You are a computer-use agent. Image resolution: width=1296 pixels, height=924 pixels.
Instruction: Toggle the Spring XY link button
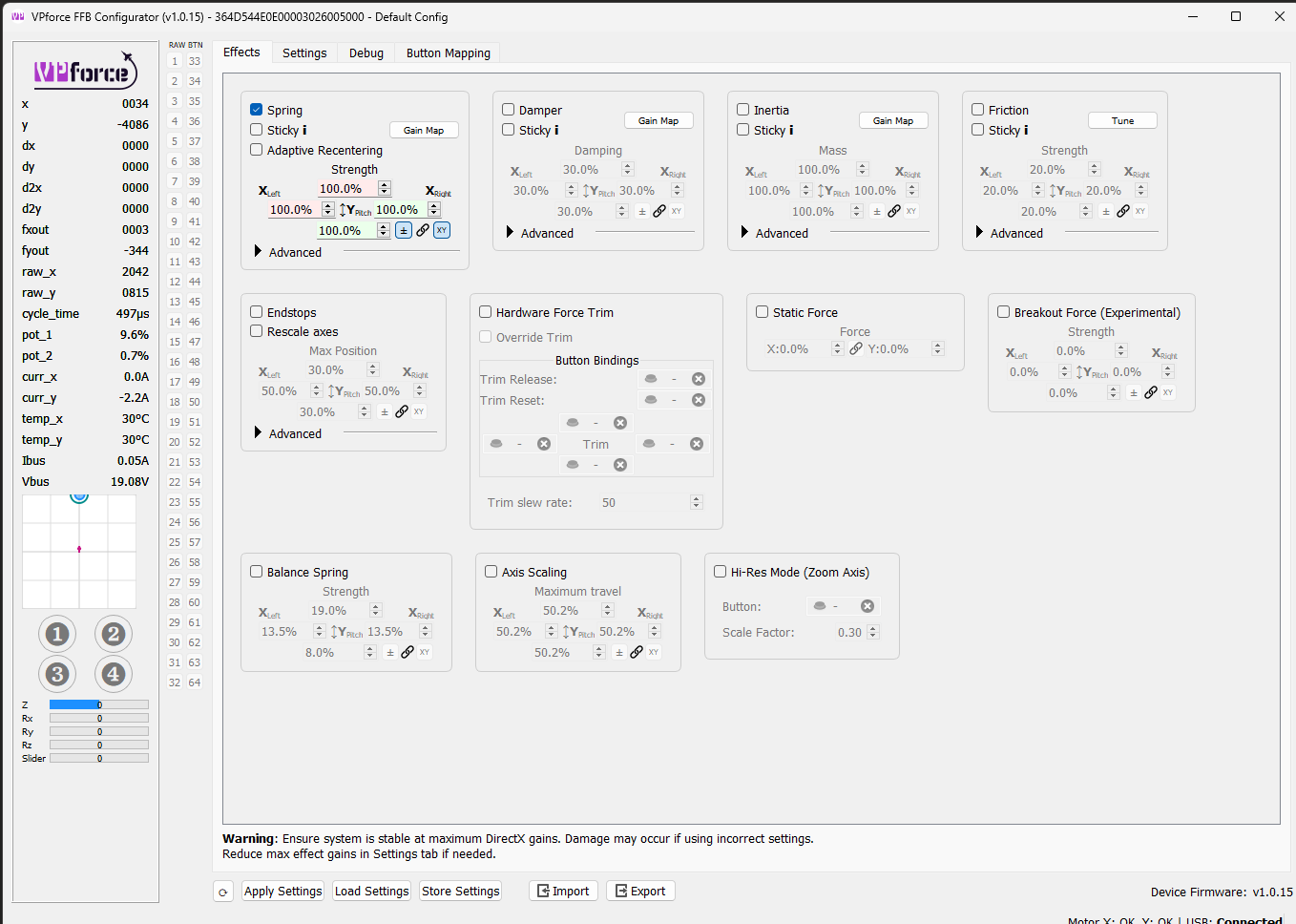[x=442, y=230]
